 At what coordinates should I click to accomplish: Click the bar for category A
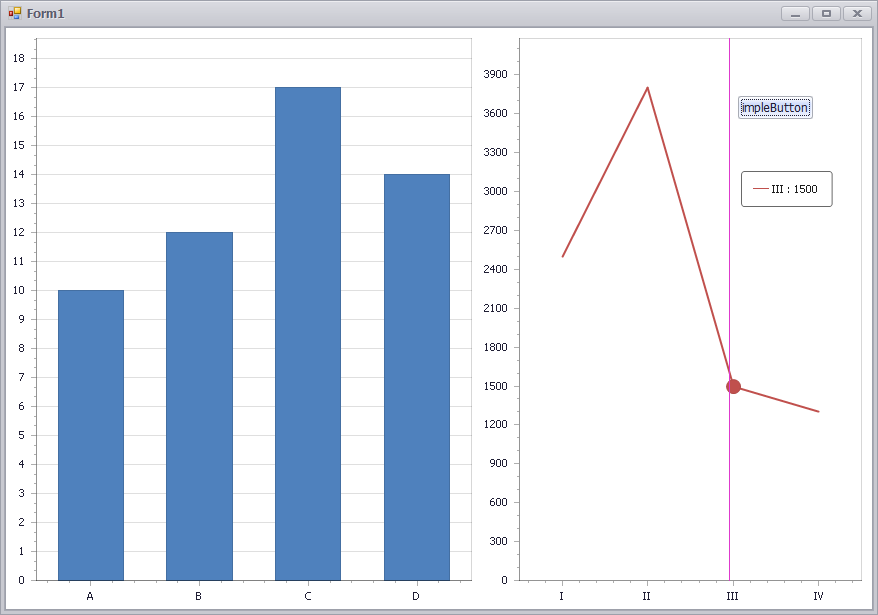pos(91,435)
